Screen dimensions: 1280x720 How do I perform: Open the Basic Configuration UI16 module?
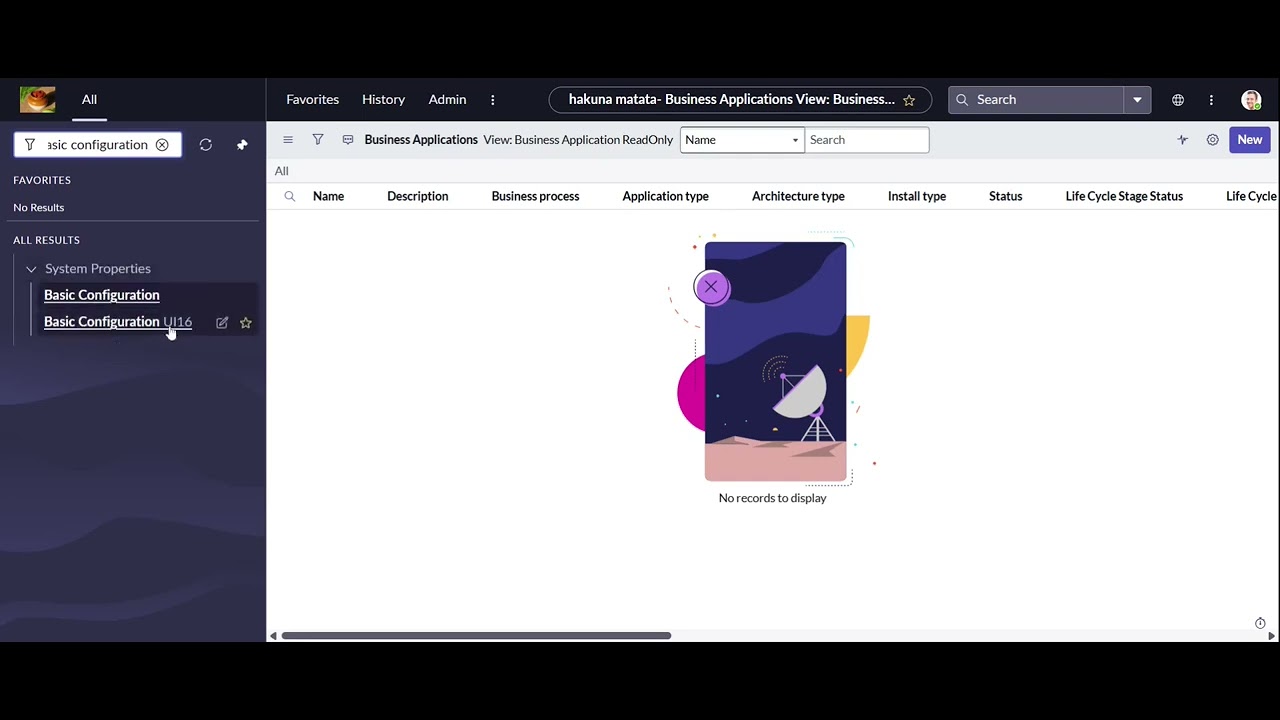[x=118, y=322]
